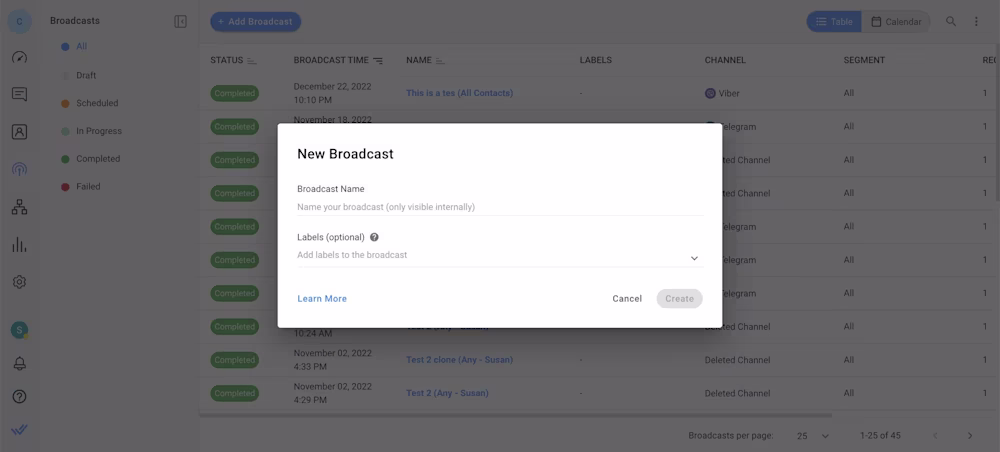Click Completed status of December 22 row

click(235, 93)
